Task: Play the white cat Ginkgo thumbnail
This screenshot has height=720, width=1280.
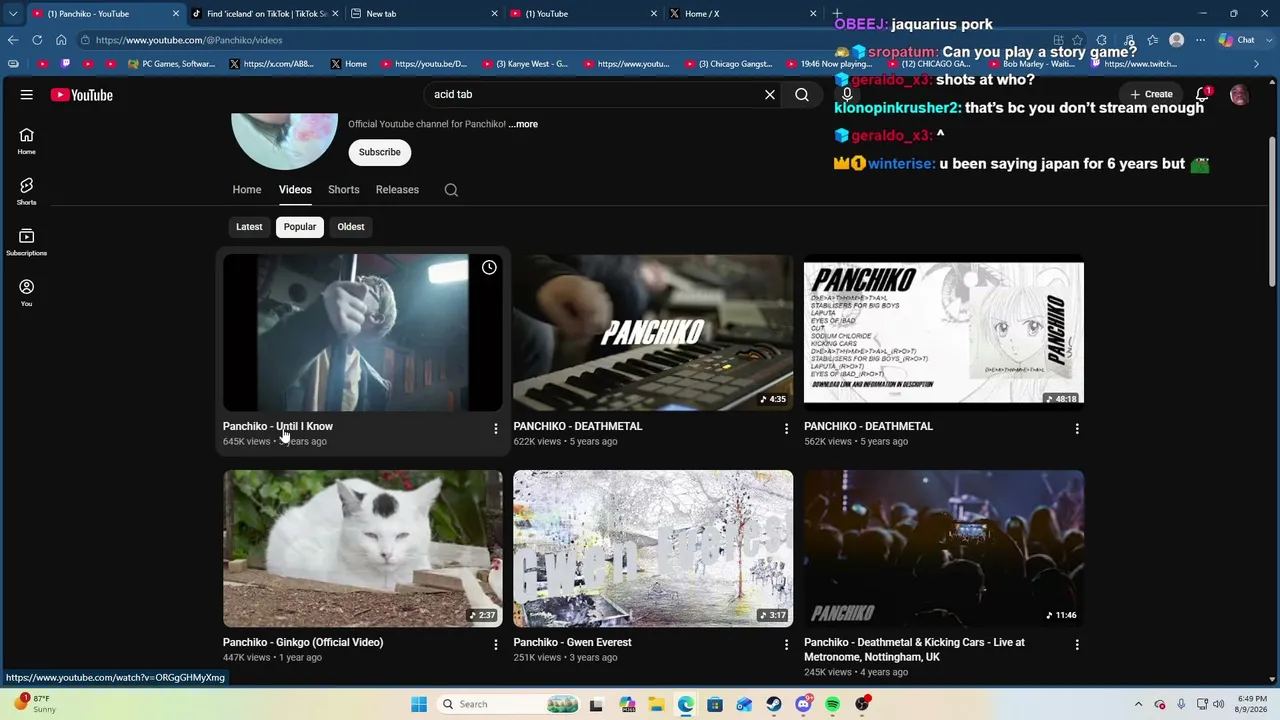Action: 363,549
